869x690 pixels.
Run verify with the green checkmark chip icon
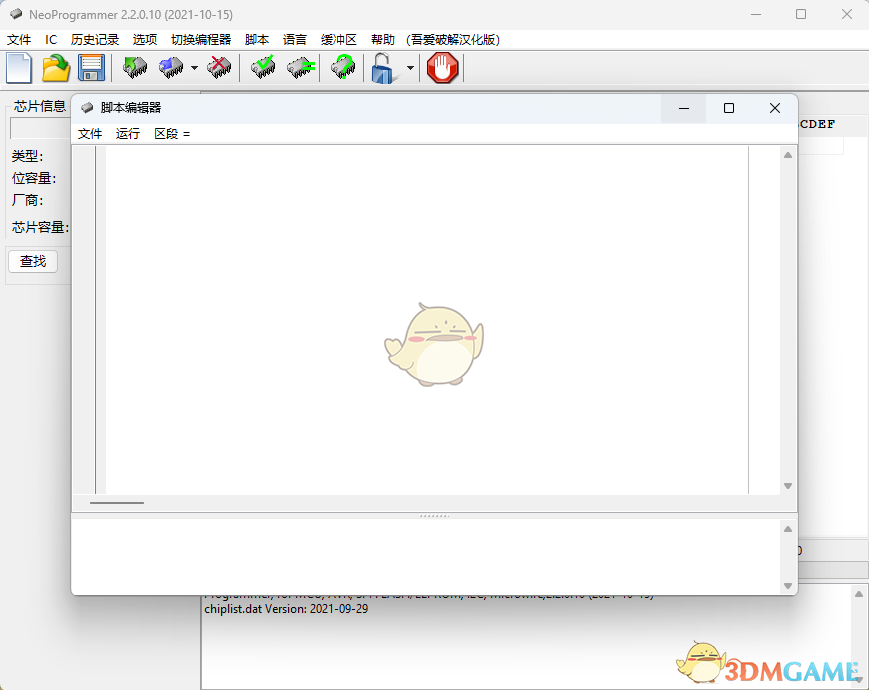point(263,68)
